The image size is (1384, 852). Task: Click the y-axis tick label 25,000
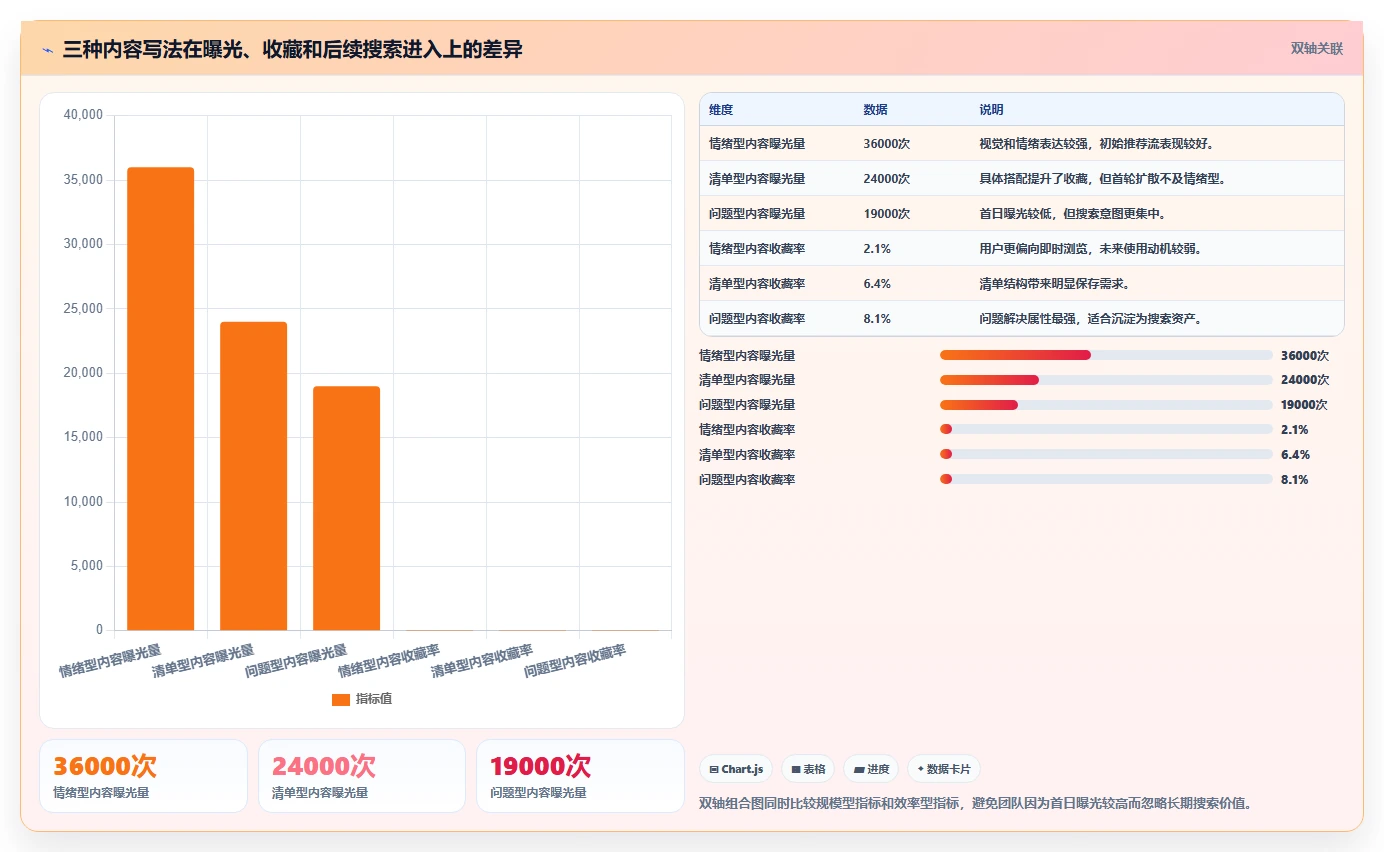(x=83, y=308)
